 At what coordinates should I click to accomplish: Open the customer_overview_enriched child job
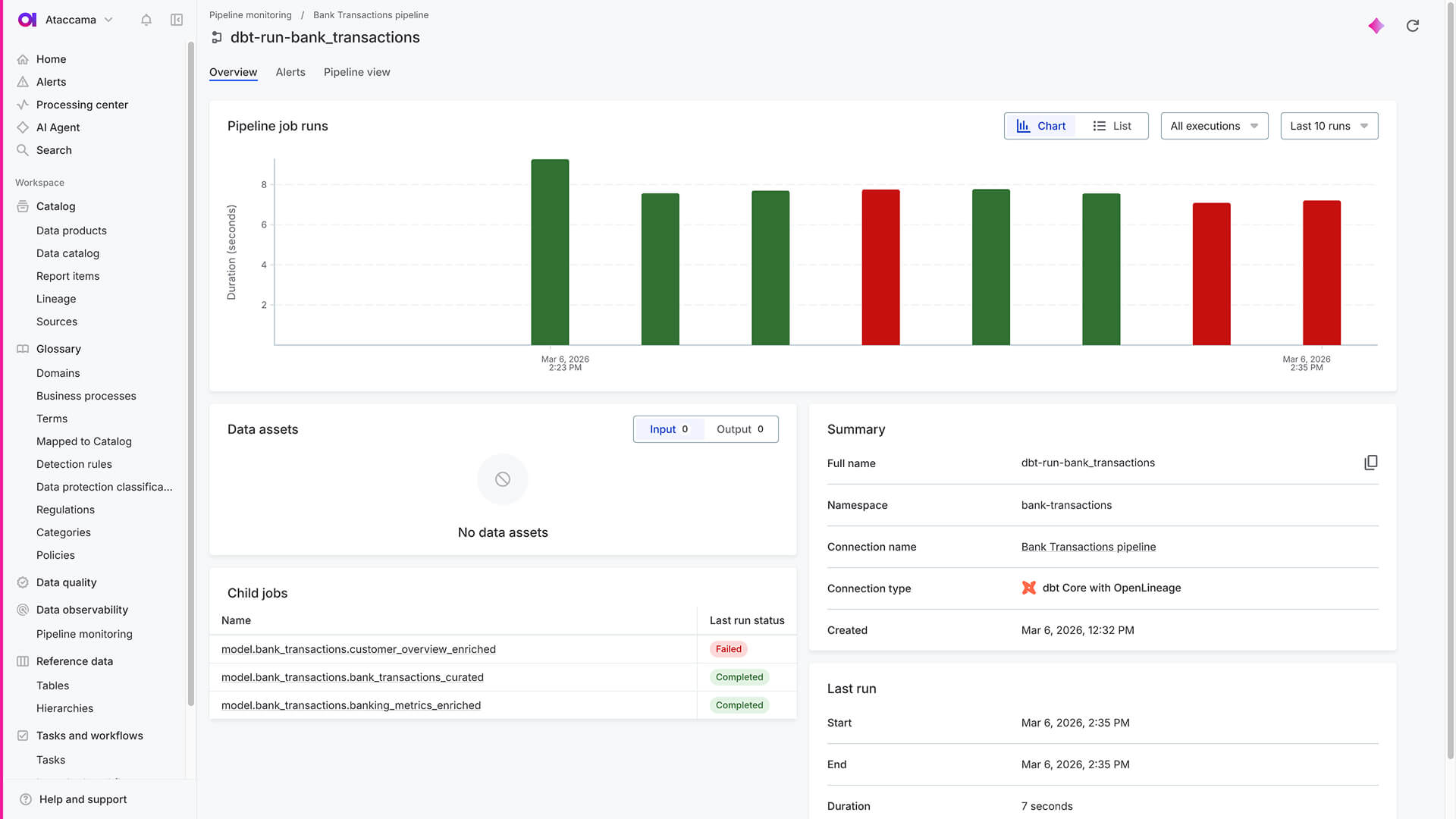click(358, 649)
